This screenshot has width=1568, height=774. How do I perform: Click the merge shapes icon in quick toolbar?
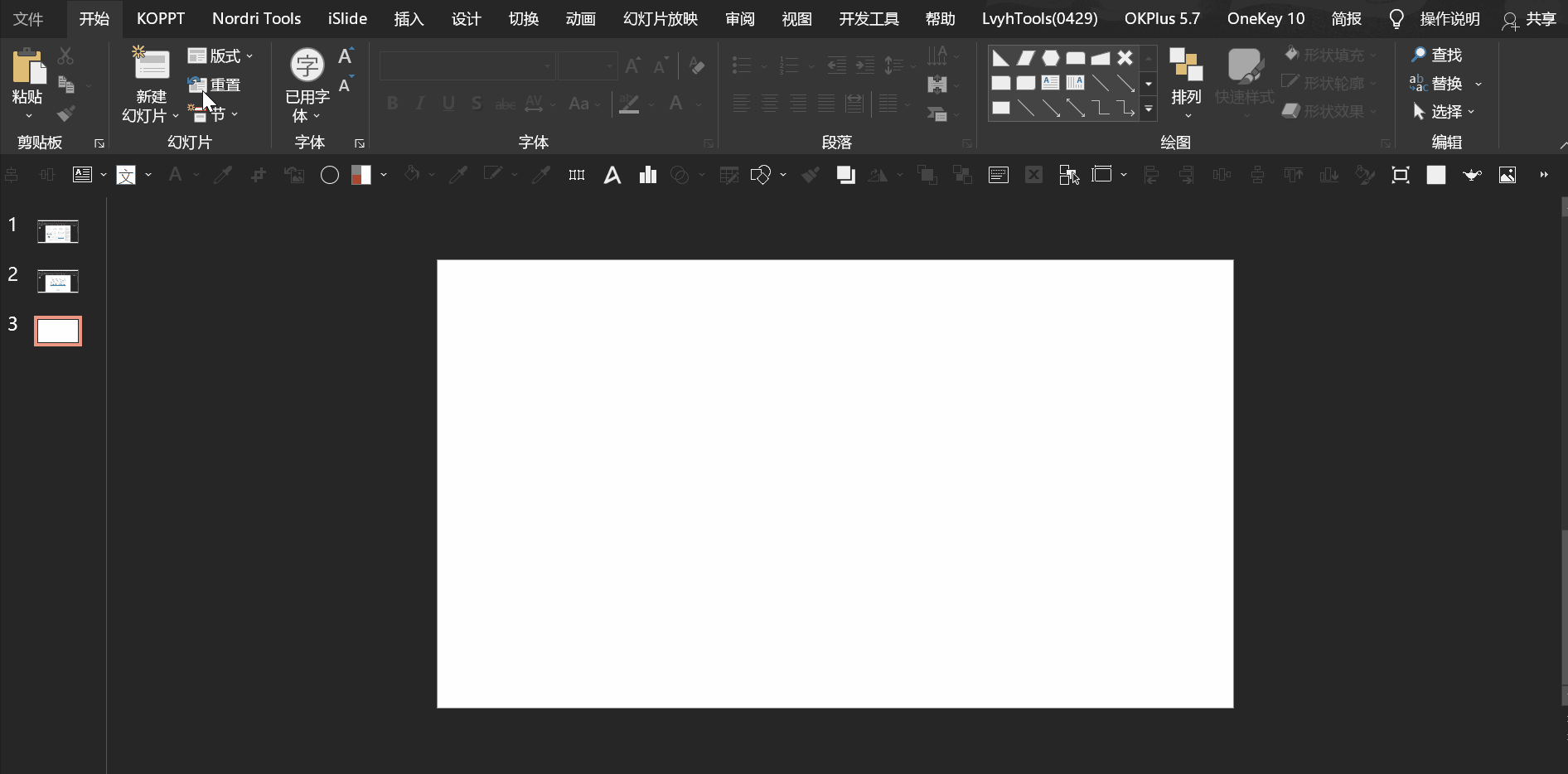(760, 175)
